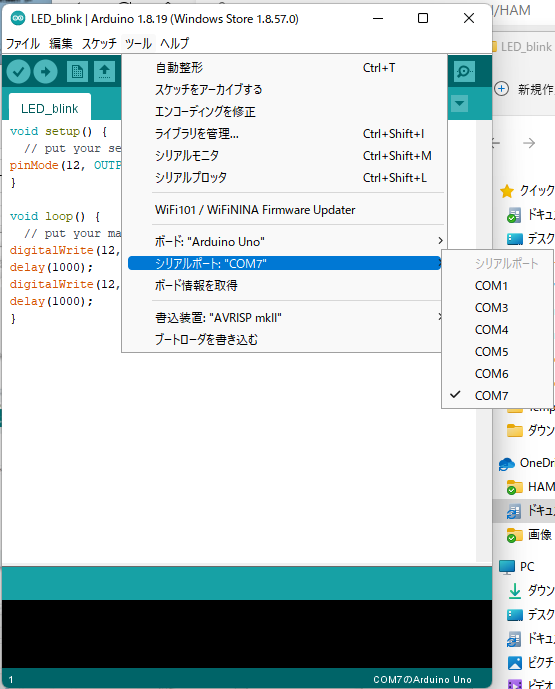Select COM3 serial port
Image resolution: width=555 pixels, height=689 pixels.
click(497, 308)
